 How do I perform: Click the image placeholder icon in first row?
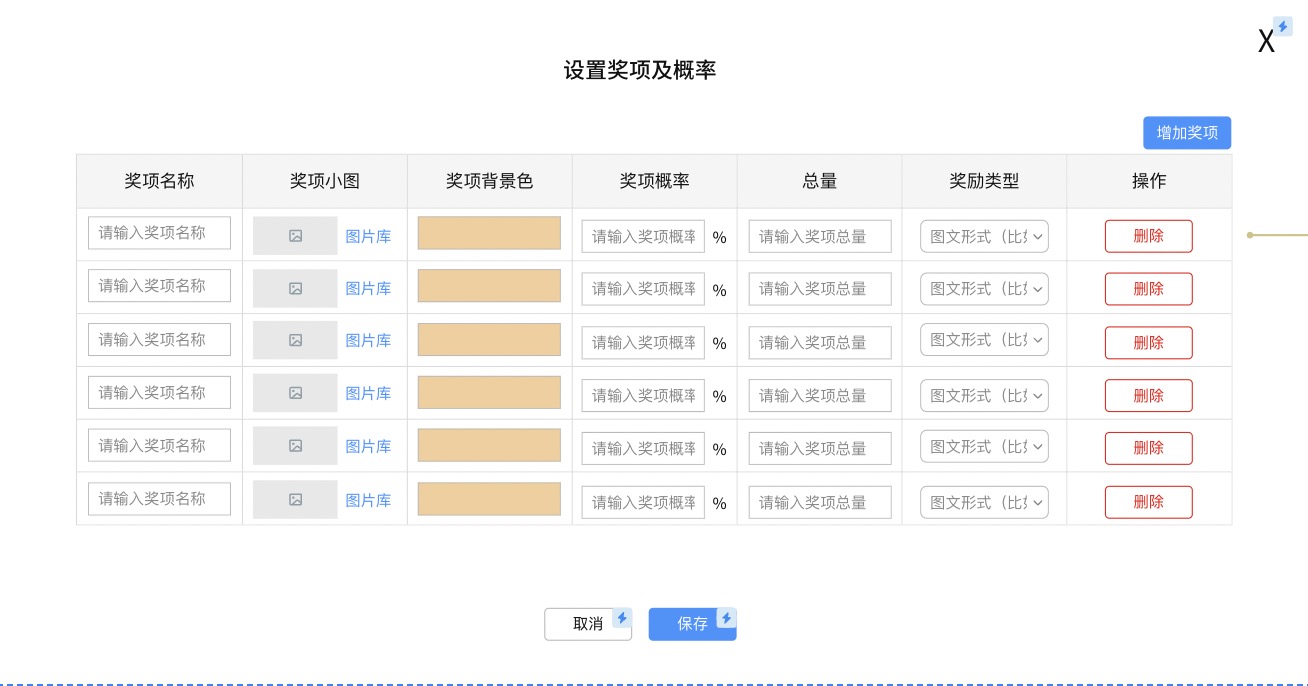(x=295, y=236)
